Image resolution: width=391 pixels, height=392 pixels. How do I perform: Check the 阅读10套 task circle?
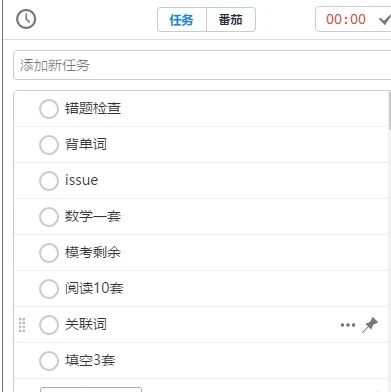[49, 289]
